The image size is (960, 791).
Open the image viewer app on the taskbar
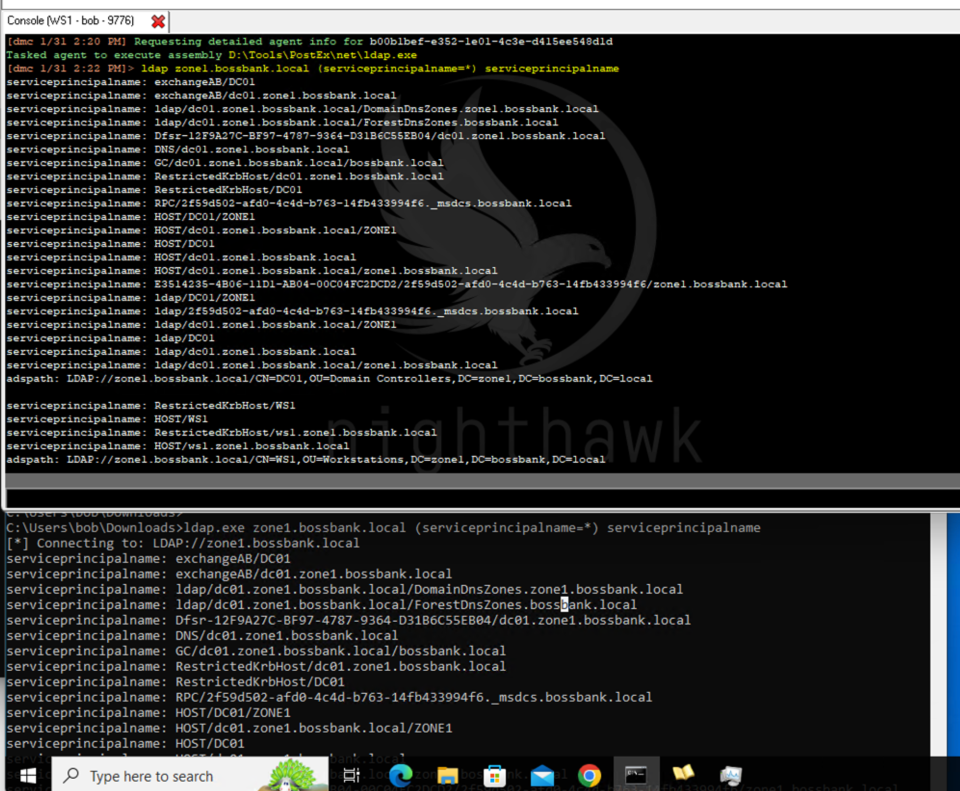(x=731, y=775)
